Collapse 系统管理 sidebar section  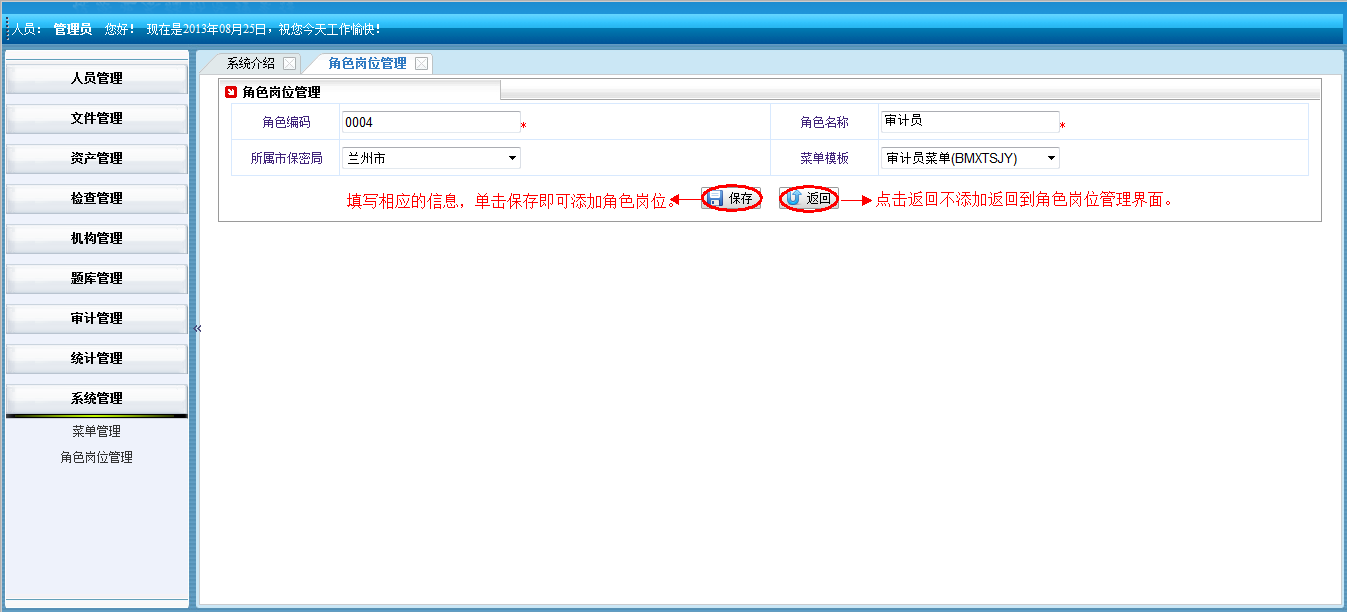coord(97,399)
